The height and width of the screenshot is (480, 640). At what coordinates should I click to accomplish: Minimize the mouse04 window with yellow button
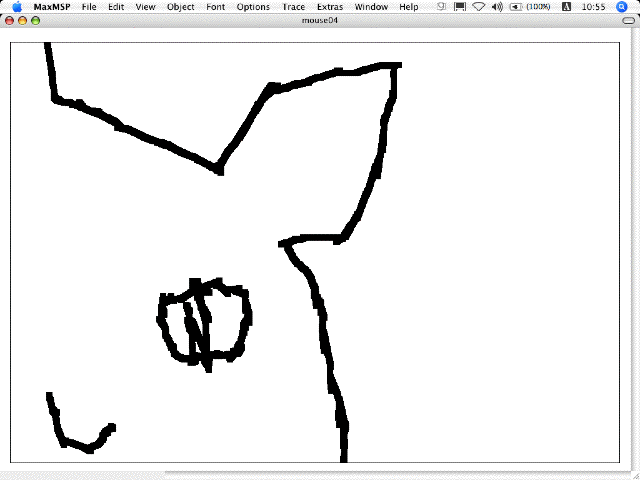point(22,20)
